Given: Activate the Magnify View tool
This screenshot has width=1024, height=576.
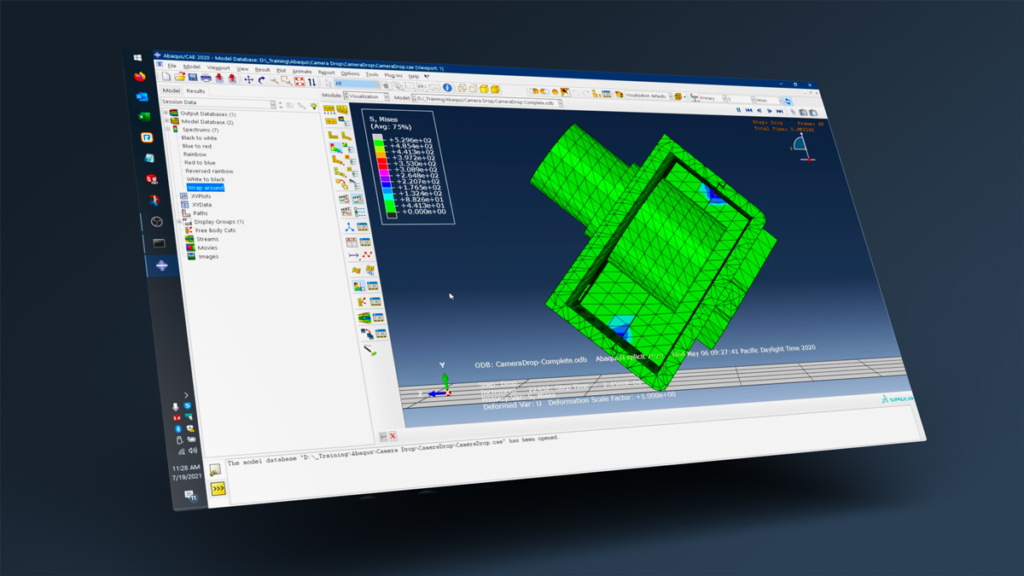Looking at the screenshot, I should 274,80.
